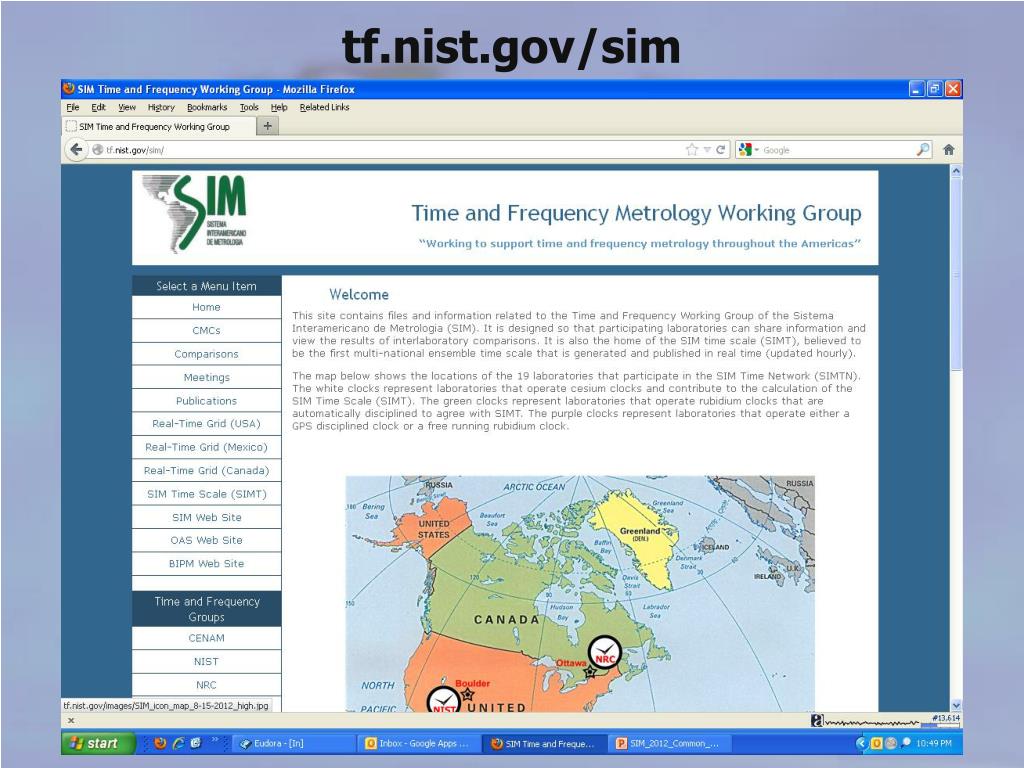Switch to Inbox - Google Apps taskbar button
Screen dimensions: 1024x768
tap(420, 743)
